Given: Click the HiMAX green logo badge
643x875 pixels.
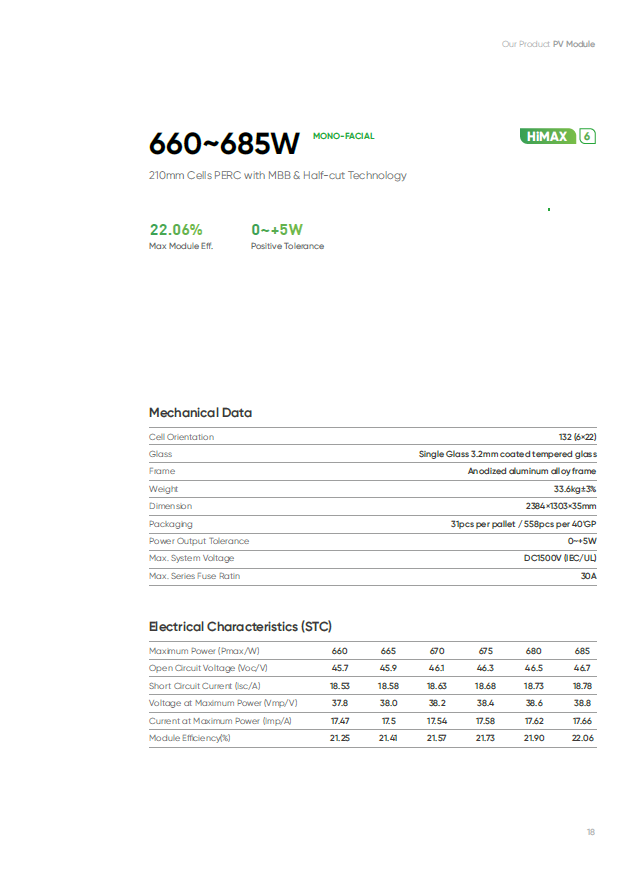Looking at the screenshot, I should point(547,136).
